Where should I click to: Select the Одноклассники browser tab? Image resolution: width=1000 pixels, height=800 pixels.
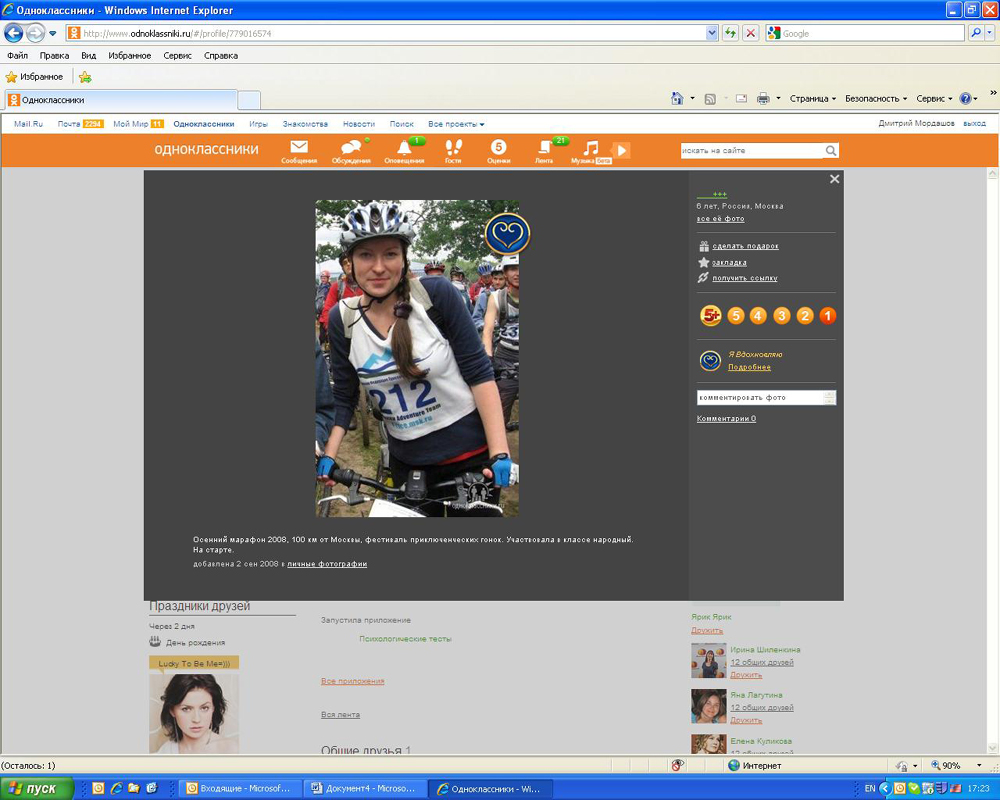121,100
